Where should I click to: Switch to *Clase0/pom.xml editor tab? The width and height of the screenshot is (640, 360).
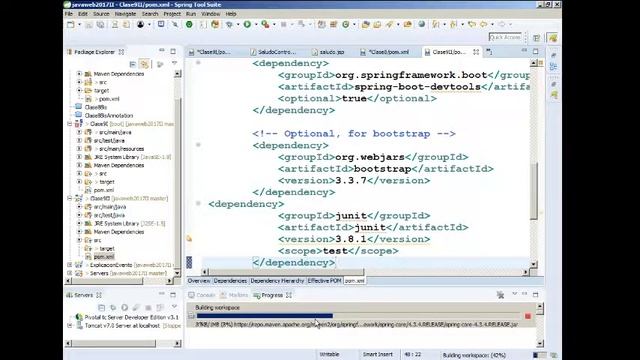(384, 52)
